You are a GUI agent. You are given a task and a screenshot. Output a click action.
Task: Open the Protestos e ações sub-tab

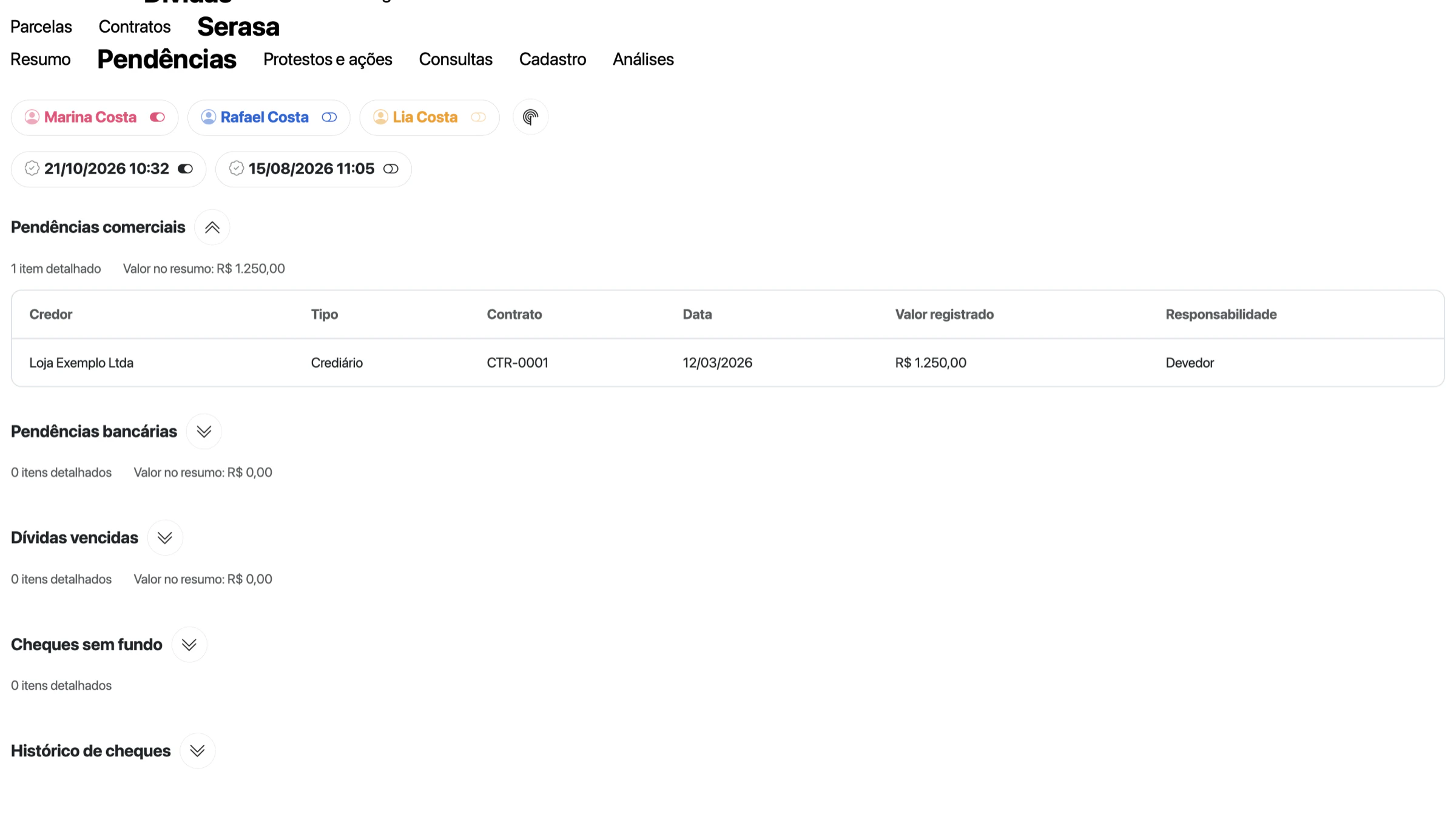(328, 59)
